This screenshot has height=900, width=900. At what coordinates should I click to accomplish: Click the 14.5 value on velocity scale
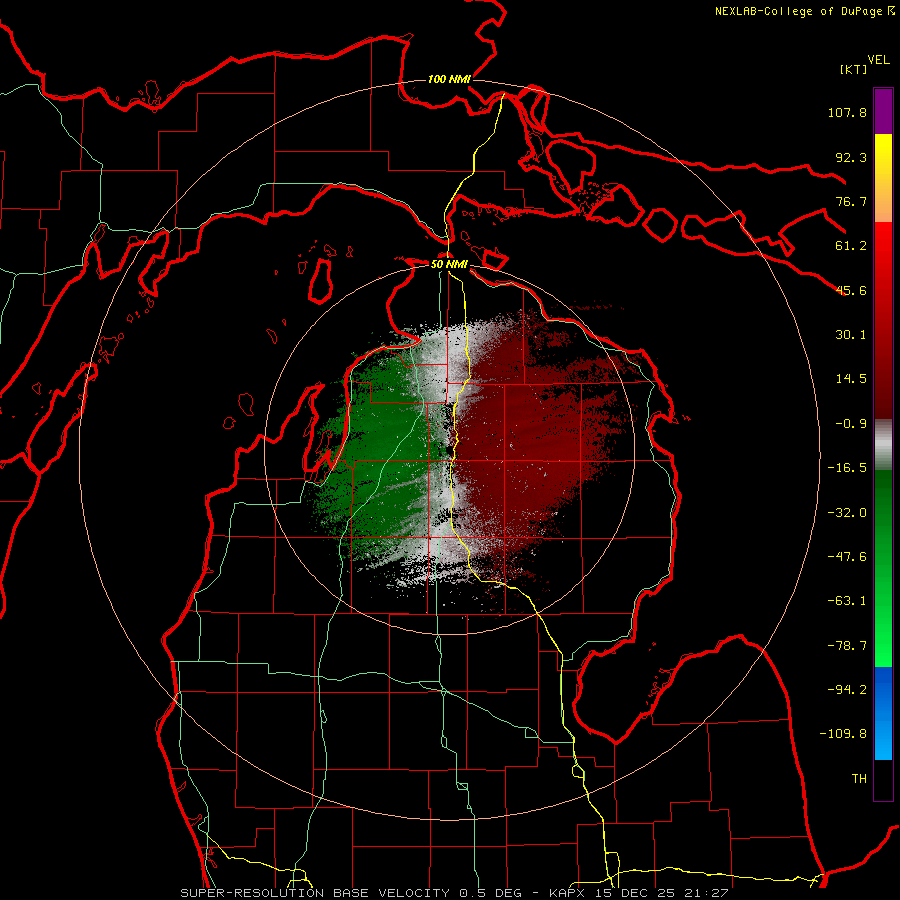click(x=851, y=379)
